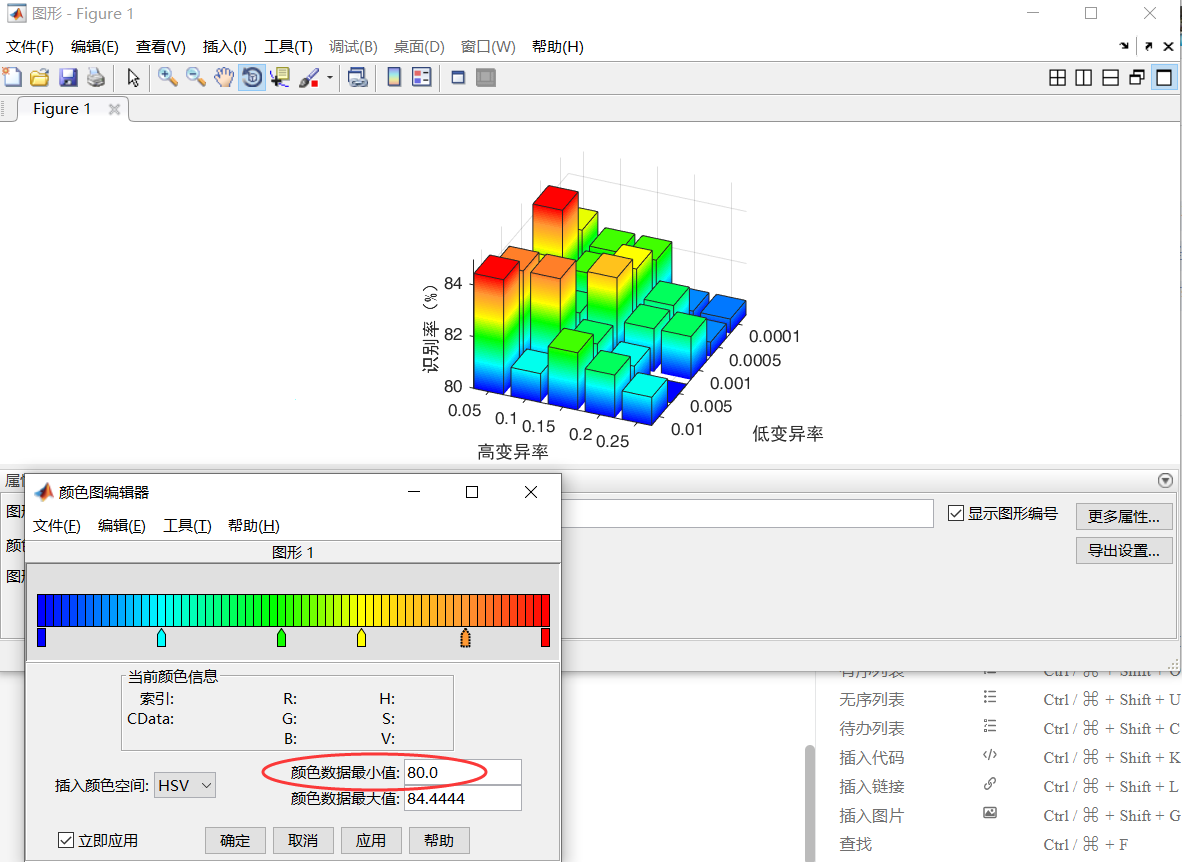Viewport: 1182px width, 862px height.
Task: Toggle the 立即应用 checkbox
Action: 66,840
